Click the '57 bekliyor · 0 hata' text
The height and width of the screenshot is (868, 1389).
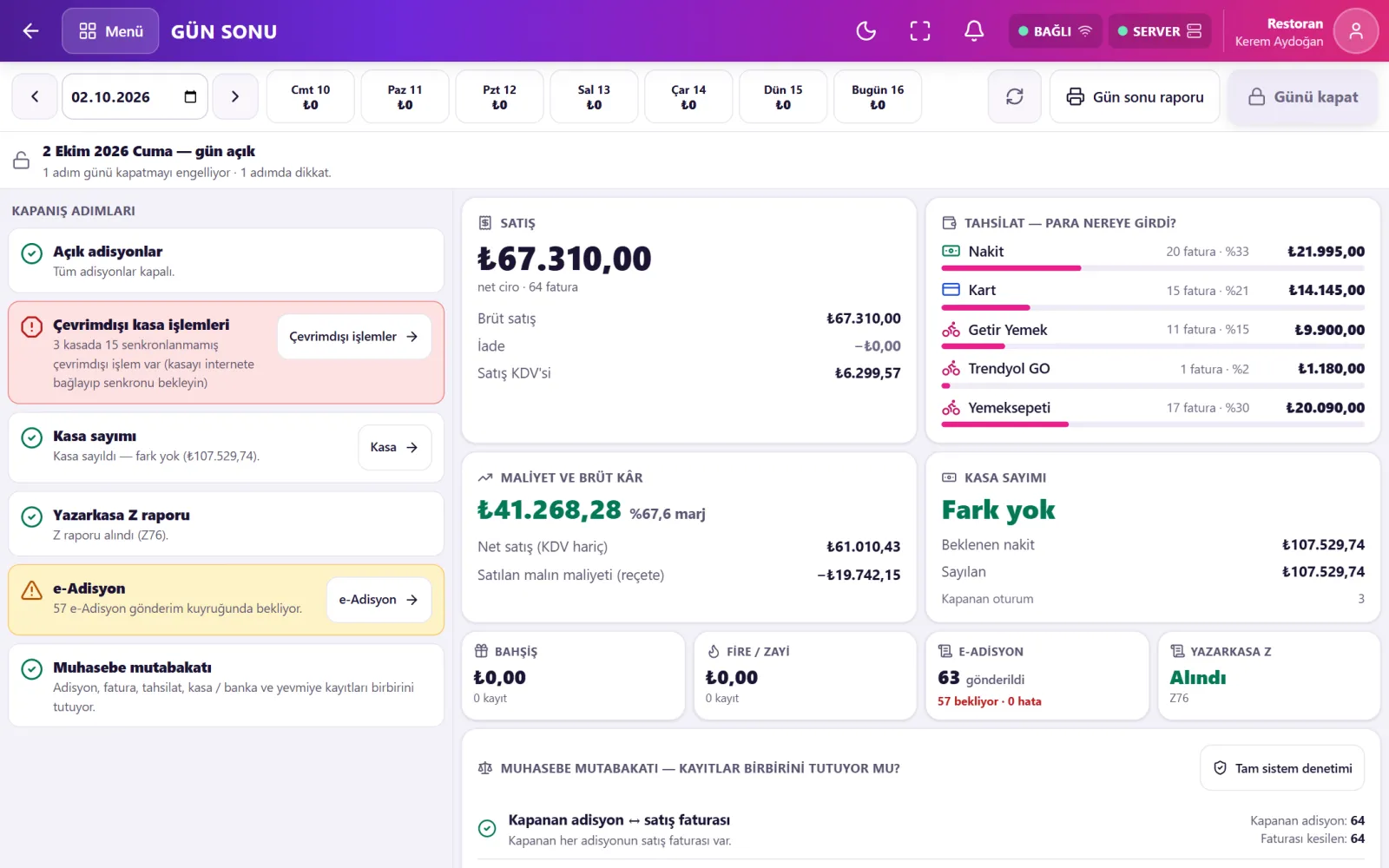click(990, 701)
